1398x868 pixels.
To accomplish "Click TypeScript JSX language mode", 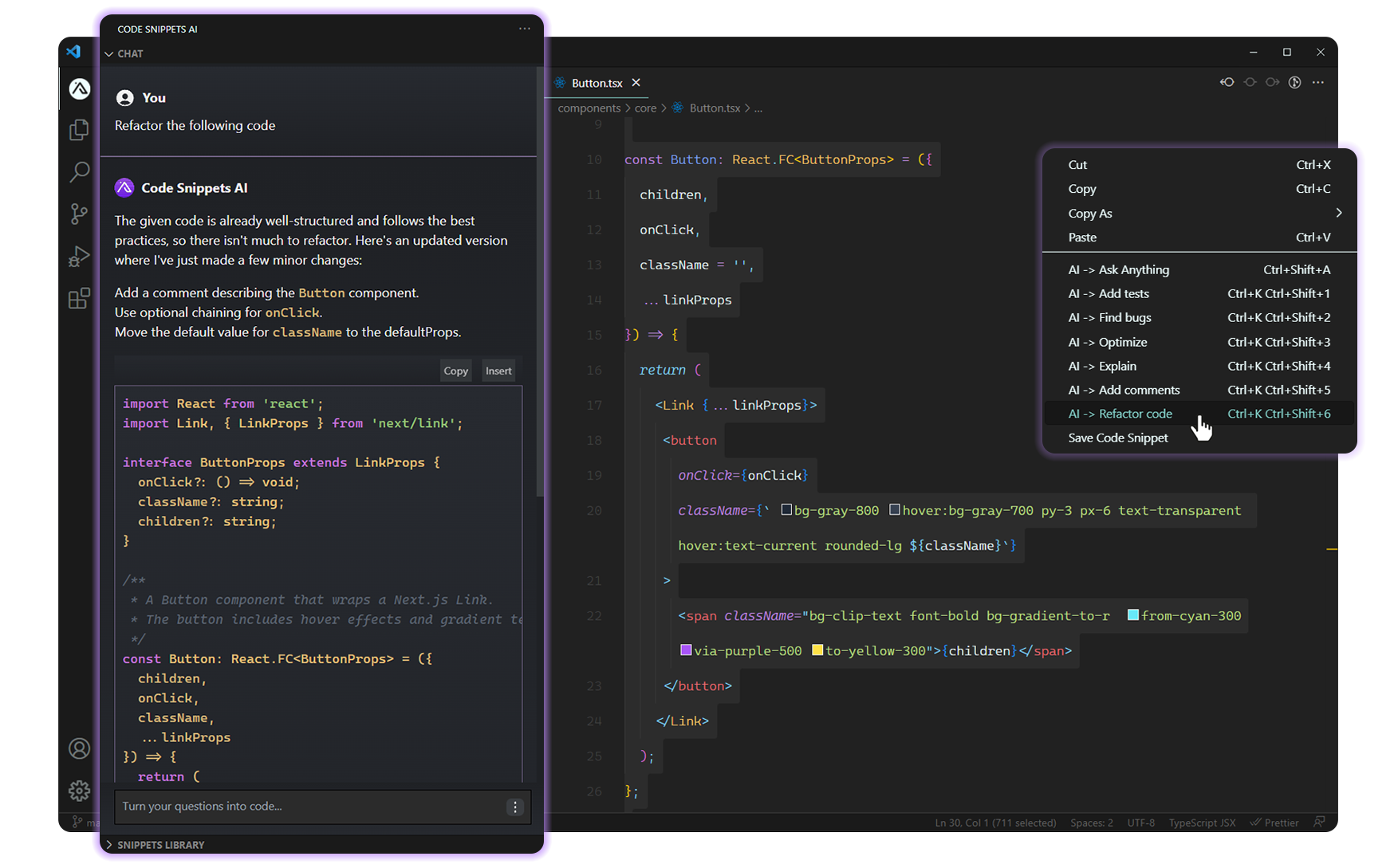I will click(1202, 823).
